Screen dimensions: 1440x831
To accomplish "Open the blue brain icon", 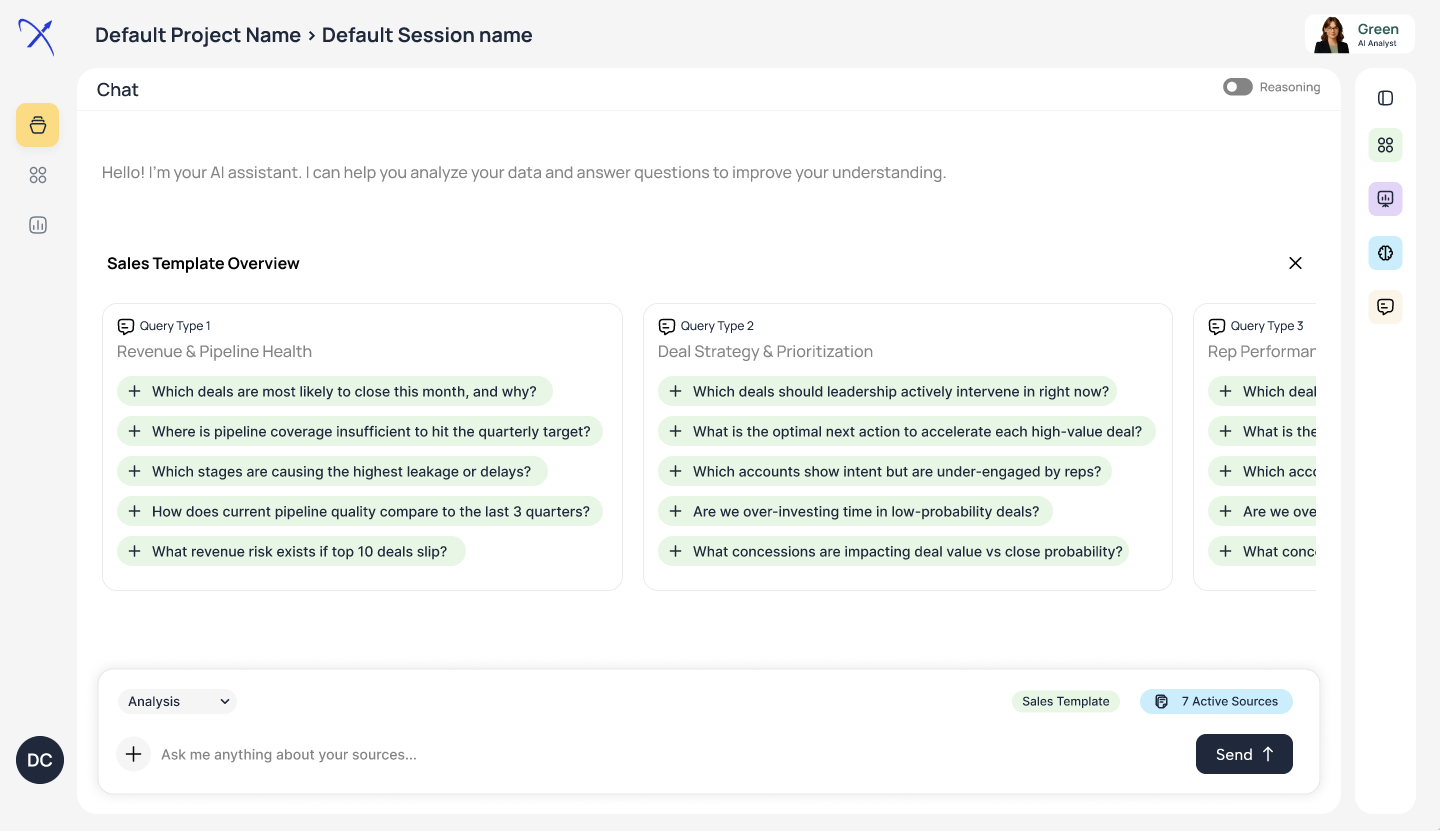I will click(1385, 253).
